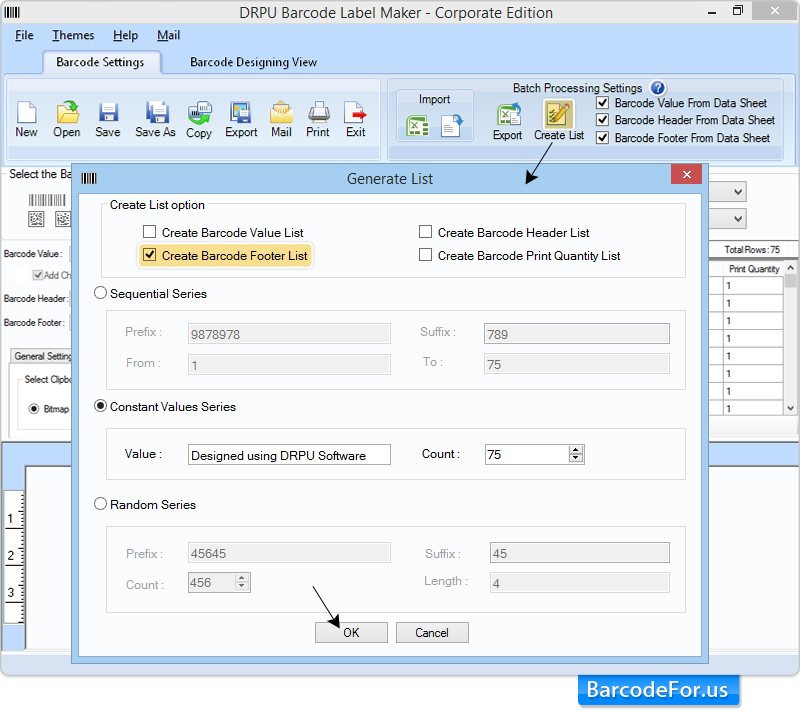
Task: Expand the upper dropdown behind the dialog
Action: pyautogui.click(x=738, y=192)
